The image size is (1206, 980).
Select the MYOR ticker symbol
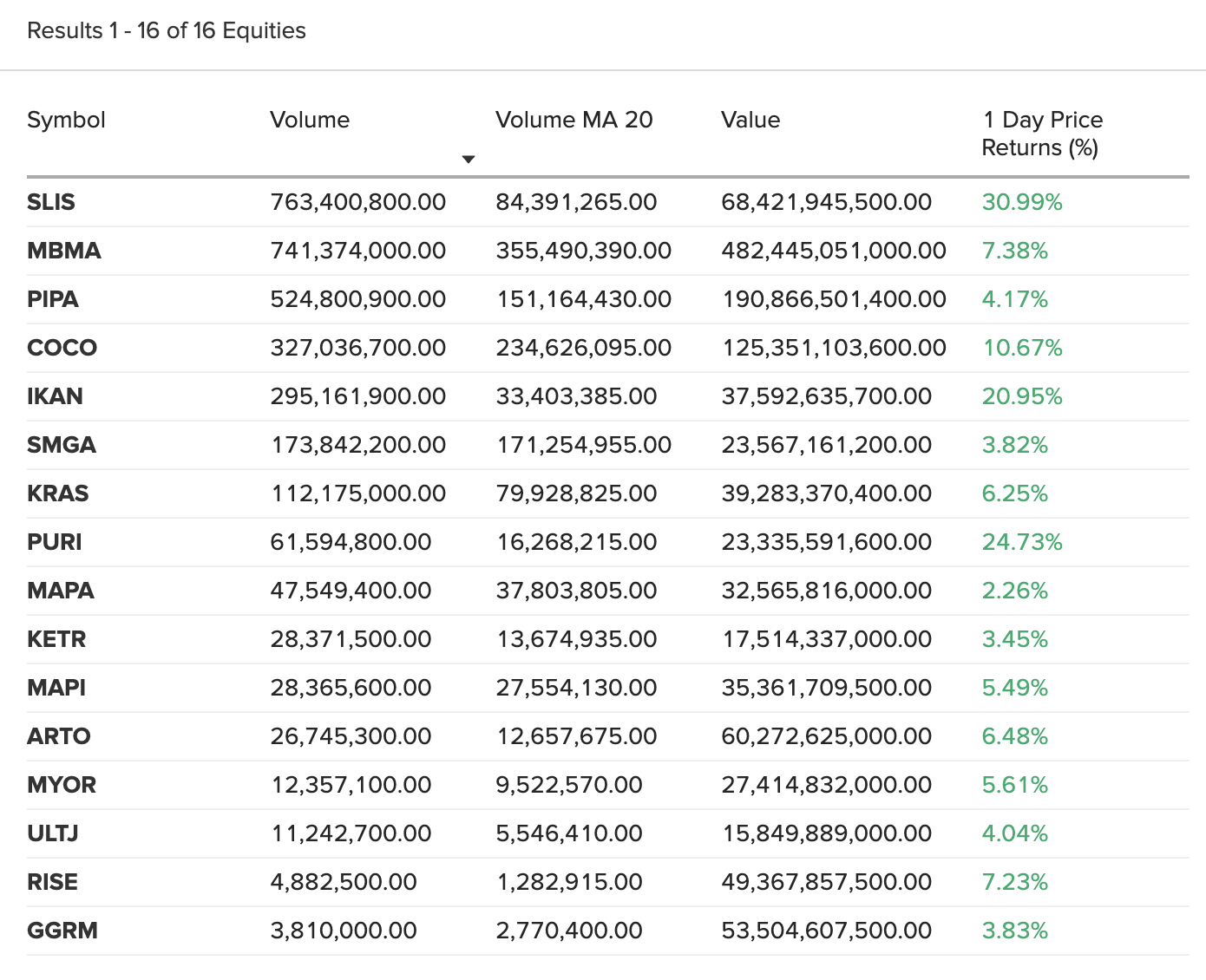tap(62, 785)
